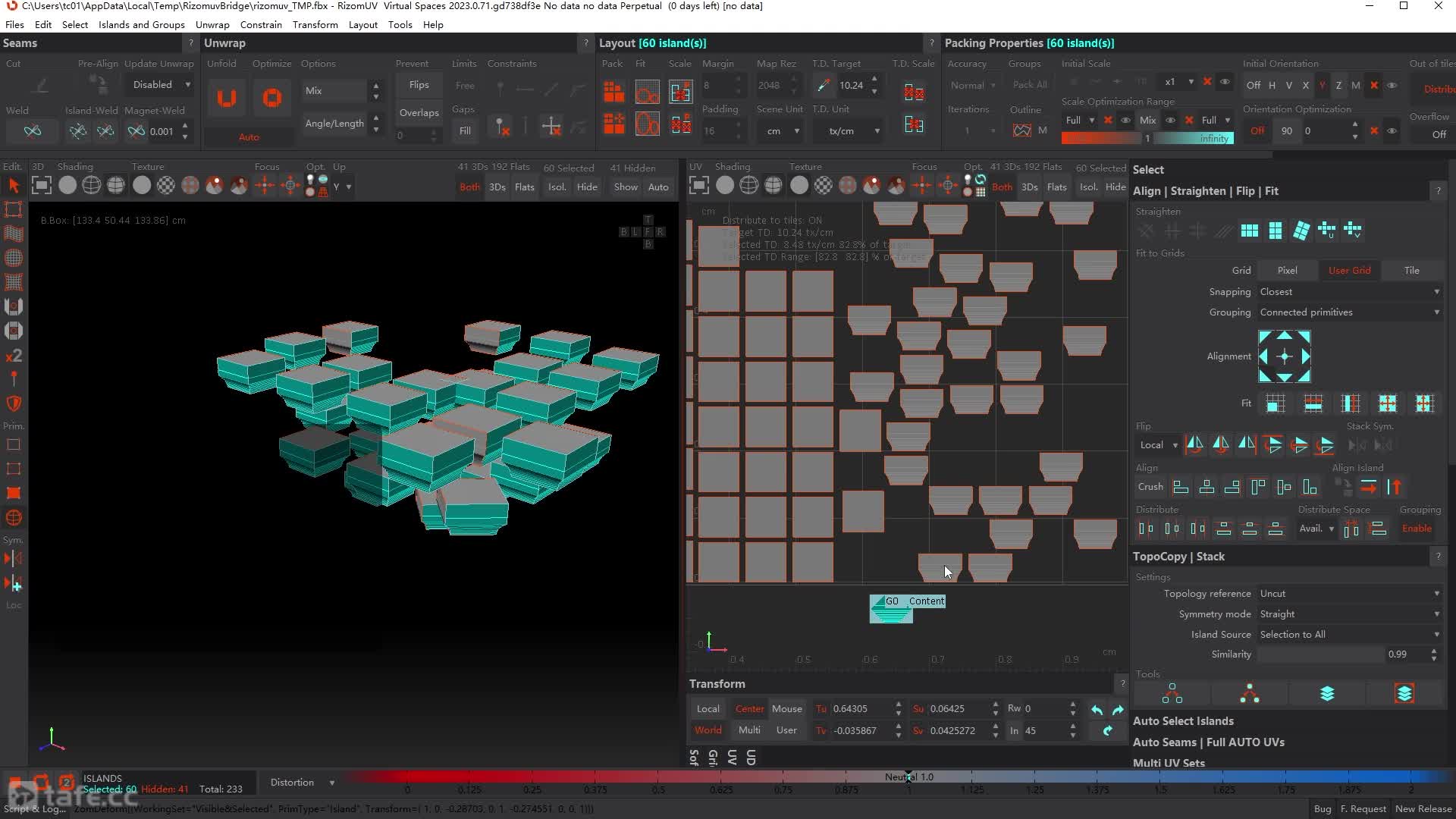
Task: Click the frame view icon in UV toolbar
Action: (x=698, y=186)
